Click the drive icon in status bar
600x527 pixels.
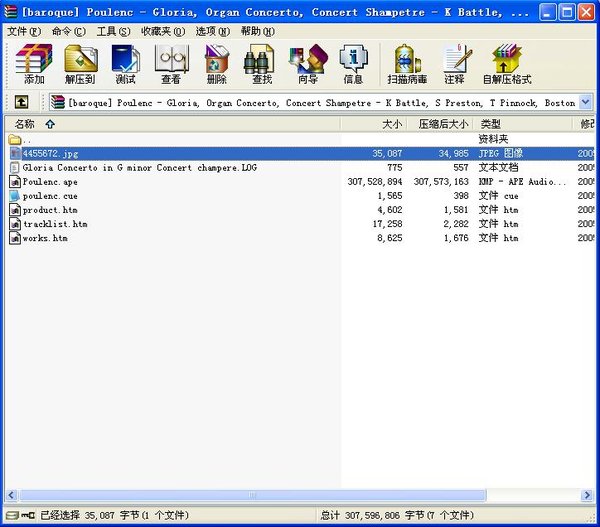[12, 515]
